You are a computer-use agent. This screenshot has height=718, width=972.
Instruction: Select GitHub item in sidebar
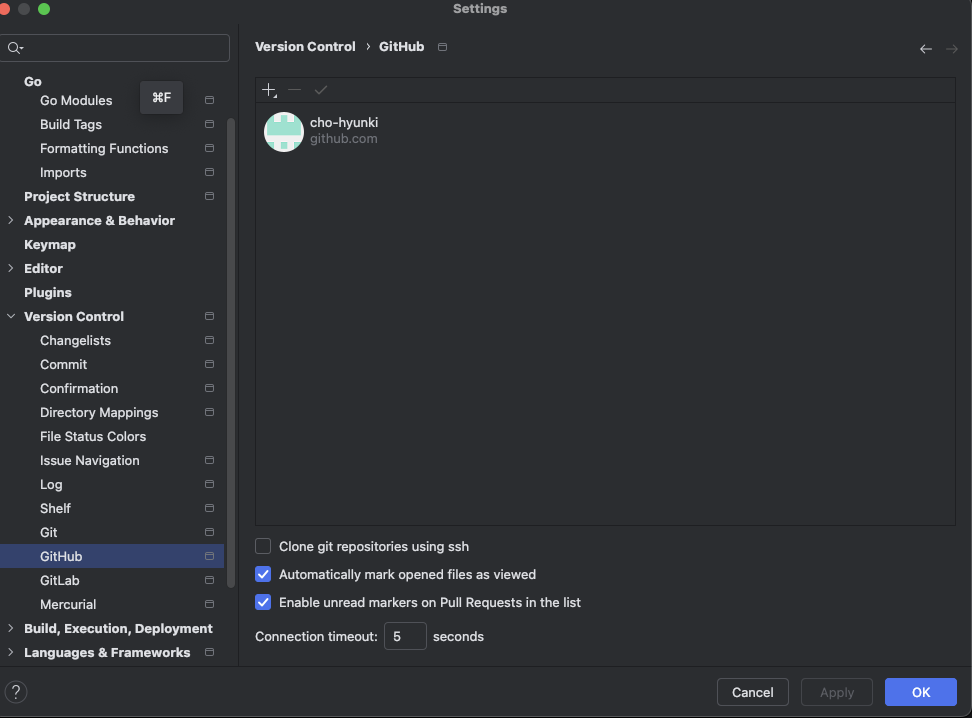click(x=112, y=556)
